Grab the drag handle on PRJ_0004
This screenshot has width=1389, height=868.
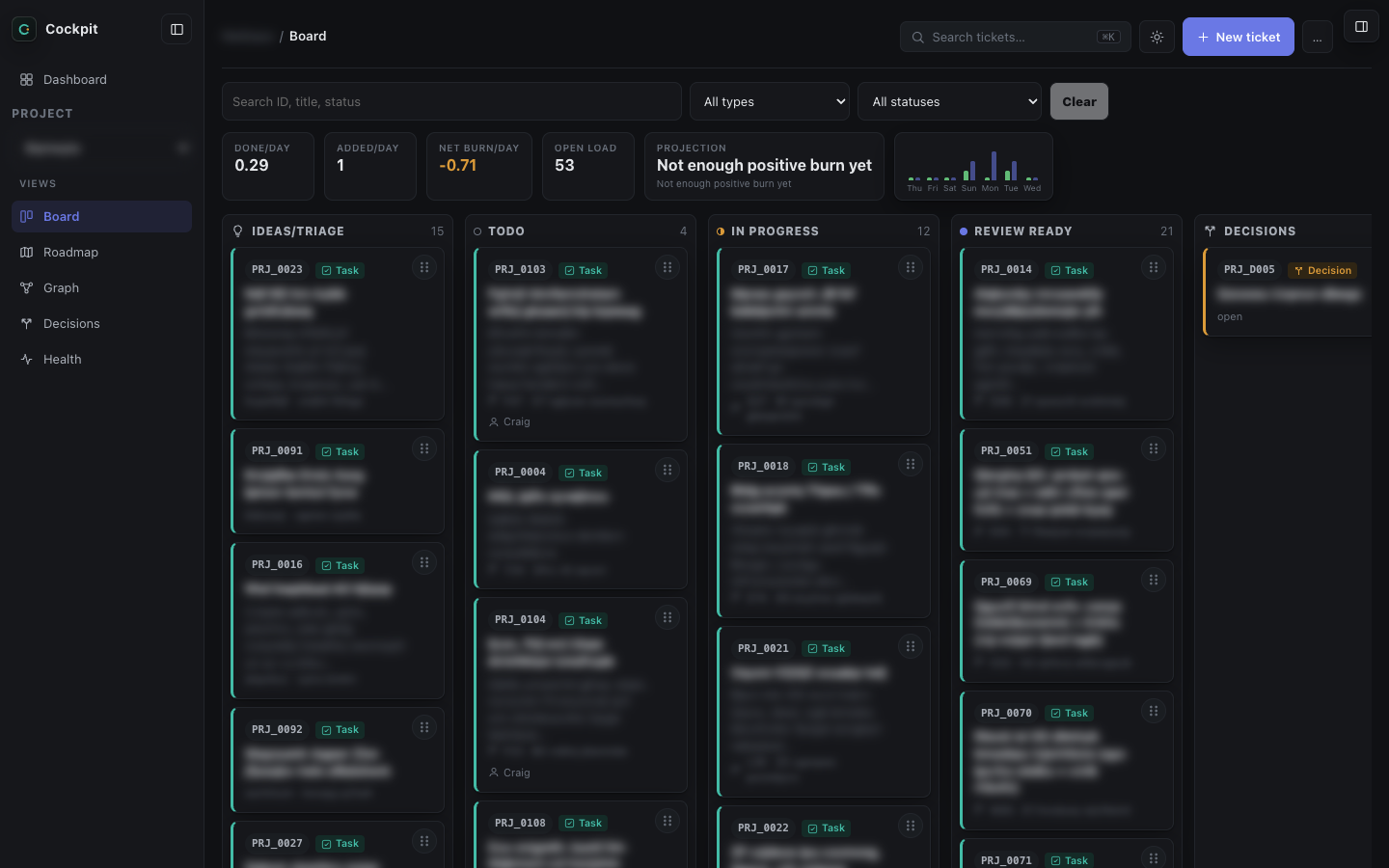click(x=667, y=470)
